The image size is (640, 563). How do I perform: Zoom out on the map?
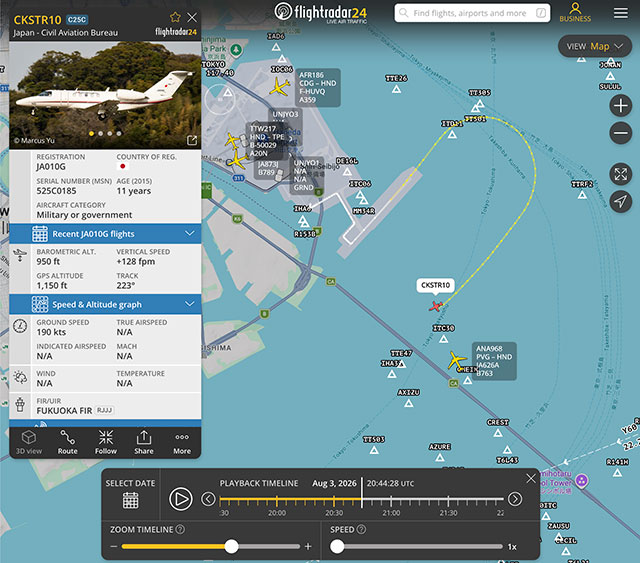point(621,133)
